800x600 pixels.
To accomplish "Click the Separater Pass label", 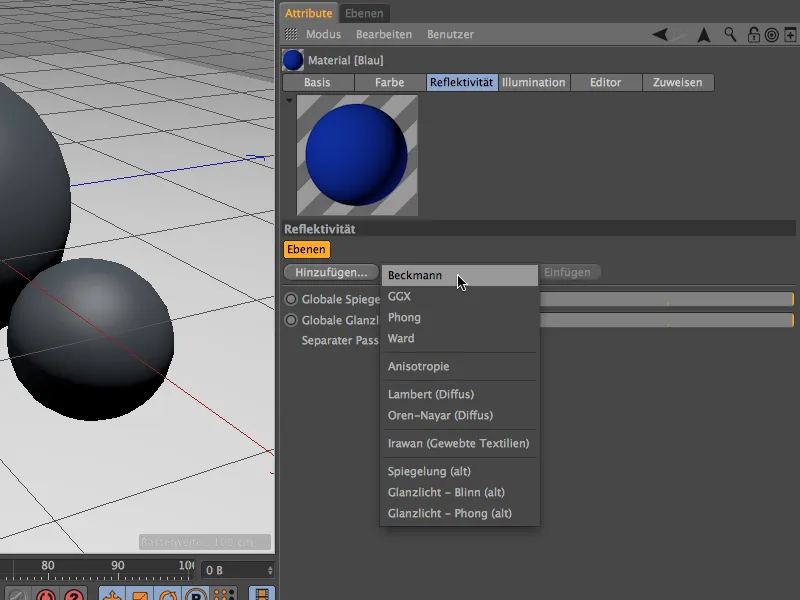I will click(340, 340).
